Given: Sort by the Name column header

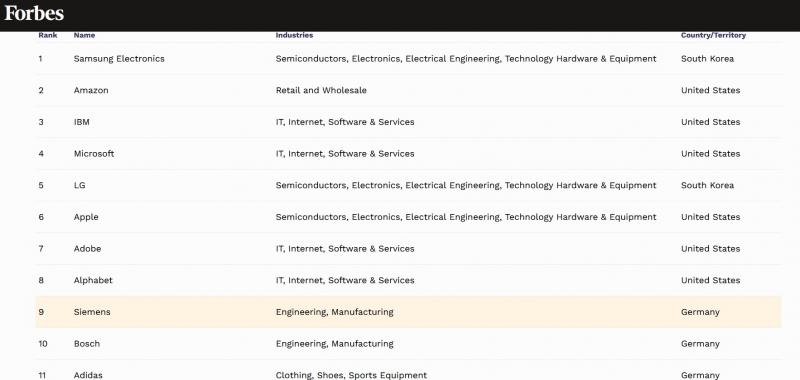Looking at the screenshot, I should click(x=84, y=35).
